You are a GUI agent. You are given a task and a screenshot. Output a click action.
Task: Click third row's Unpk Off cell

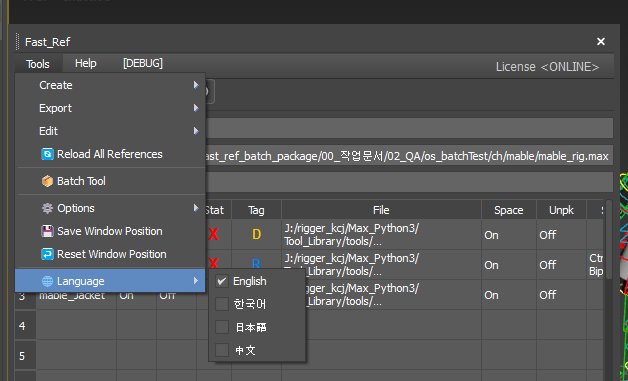tap(562, 295)
